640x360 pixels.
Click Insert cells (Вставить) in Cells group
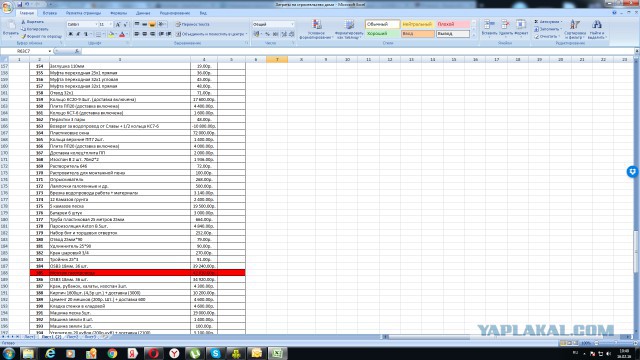coord(489,28)
